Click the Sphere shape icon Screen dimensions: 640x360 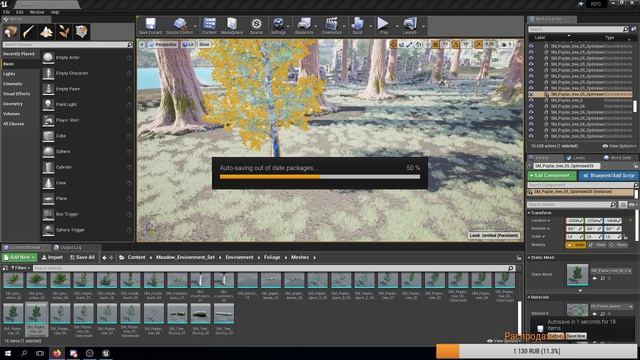[x=48, y=151]
